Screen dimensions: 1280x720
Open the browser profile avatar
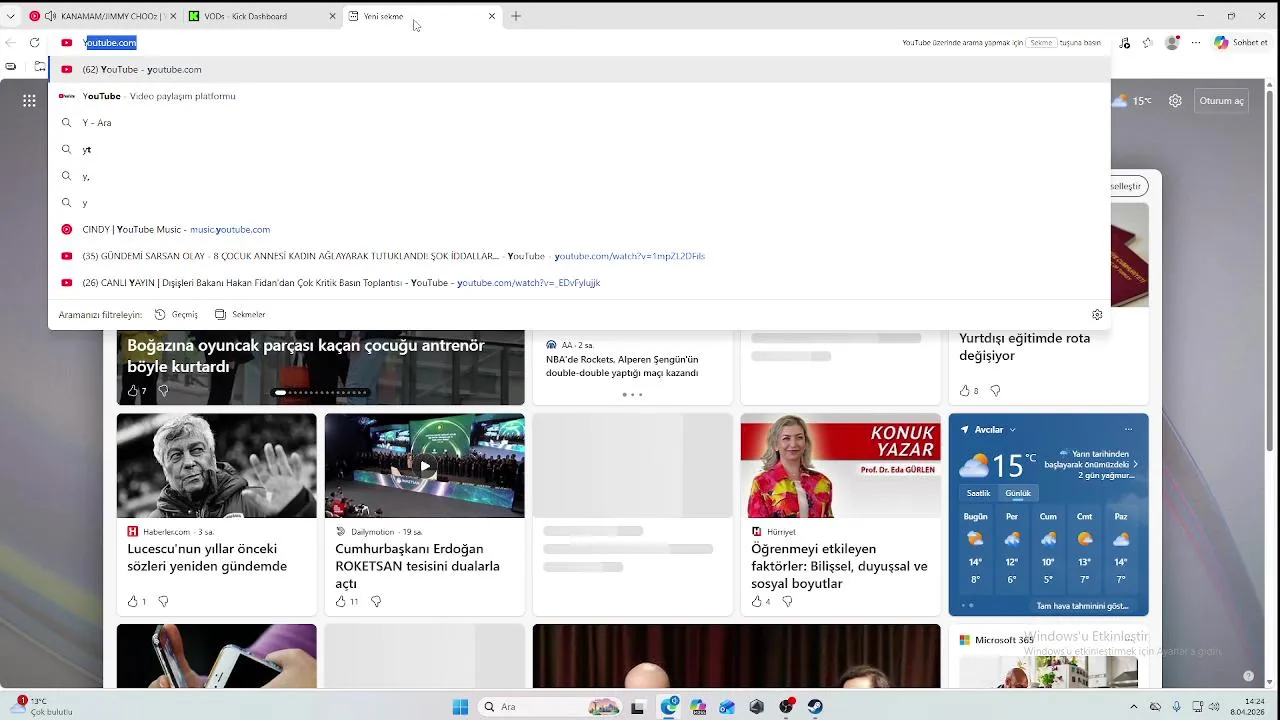[x=1172, y=43]
